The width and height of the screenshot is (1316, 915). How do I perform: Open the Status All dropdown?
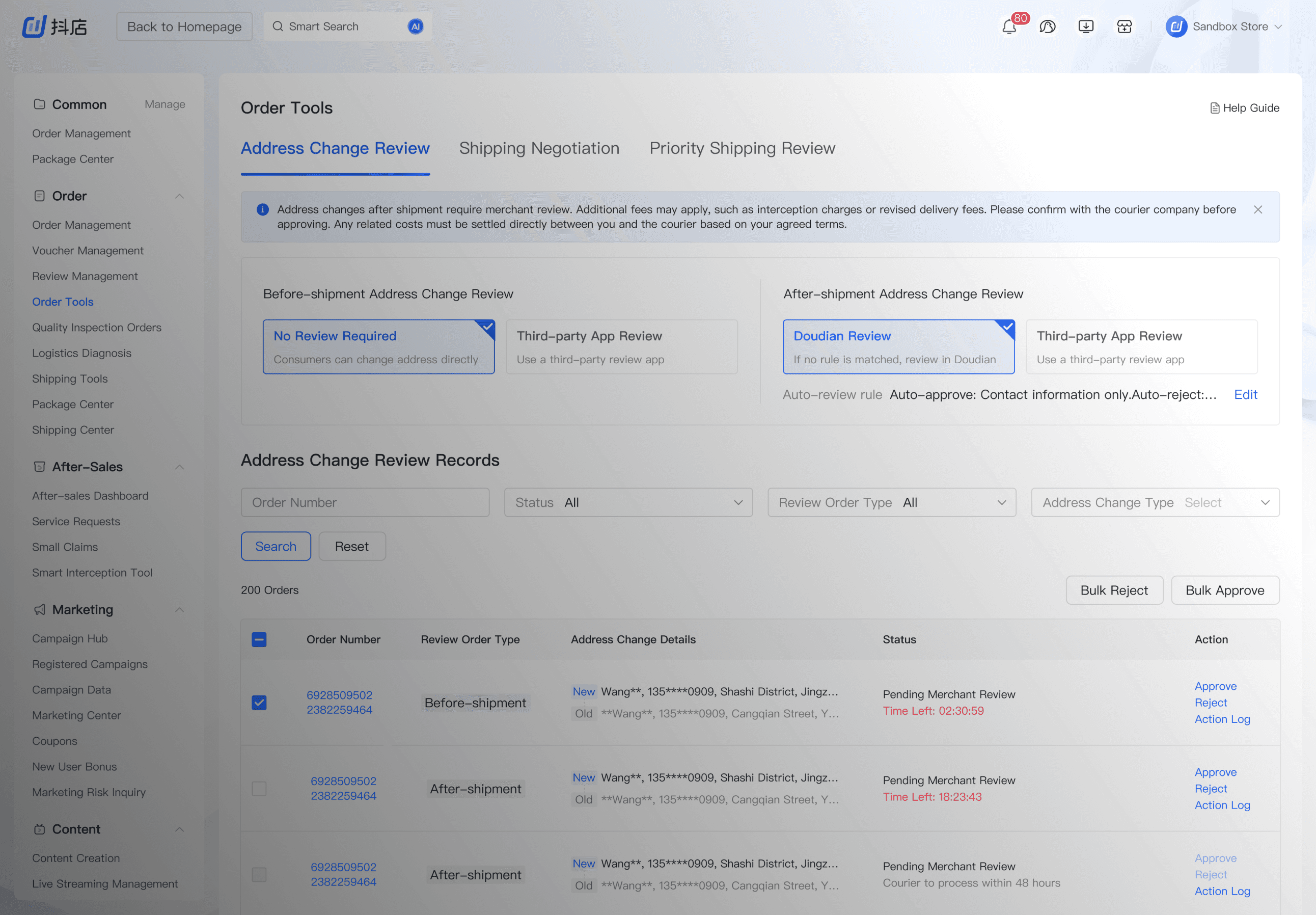click(x=628, y=502)
